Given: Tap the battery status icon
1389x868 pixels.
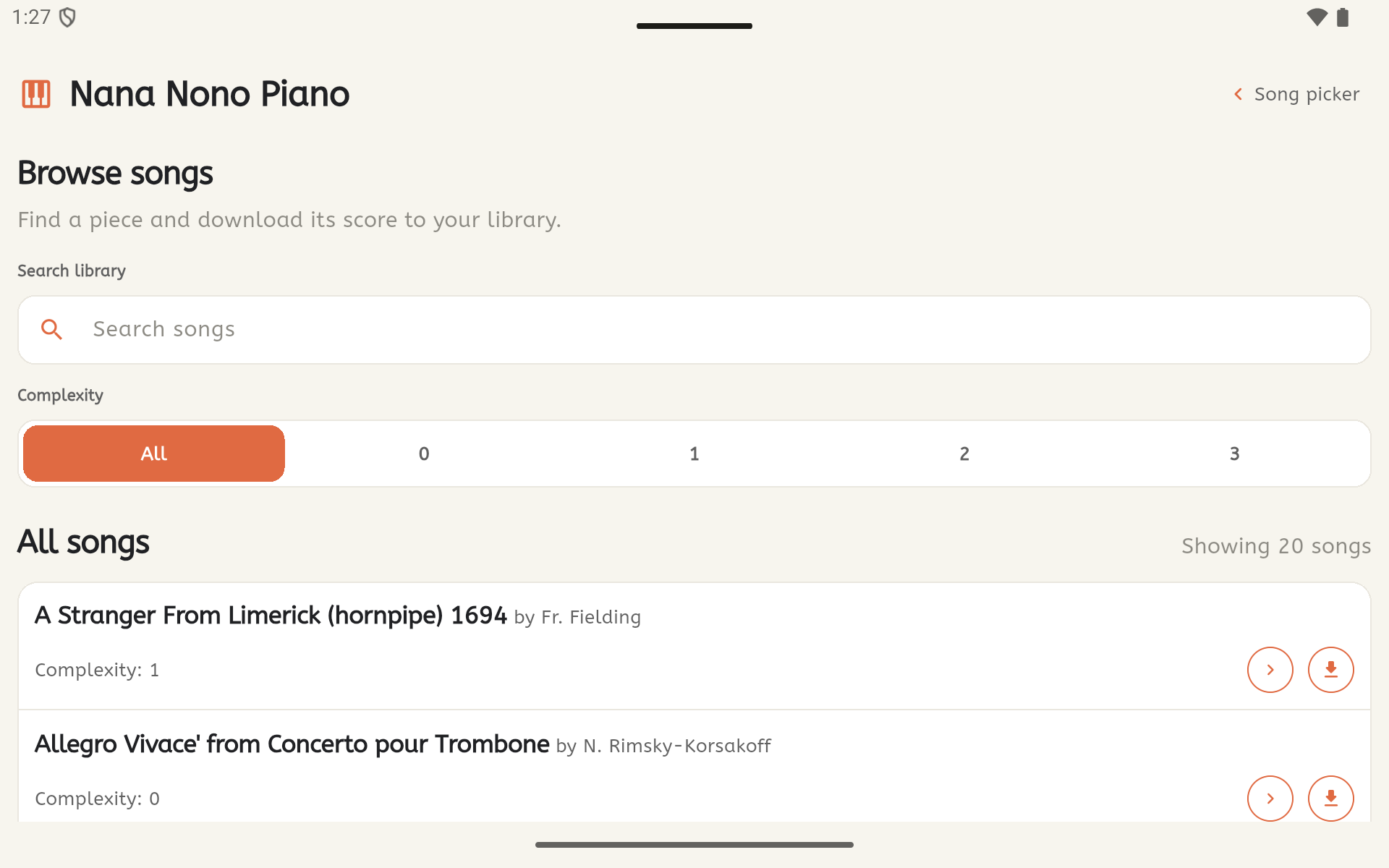Looking at the screenshot, I should 1343,17.
